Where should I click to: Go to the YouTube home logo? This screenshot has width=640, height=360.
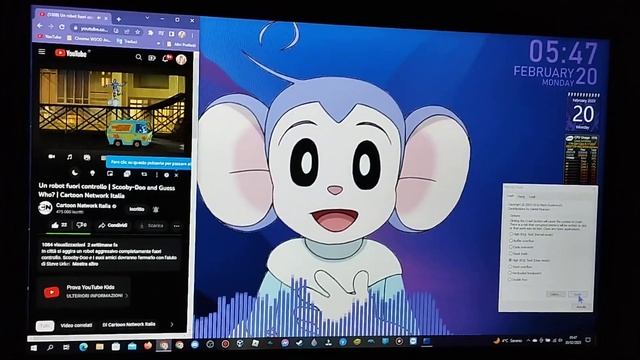pos(71,53)
